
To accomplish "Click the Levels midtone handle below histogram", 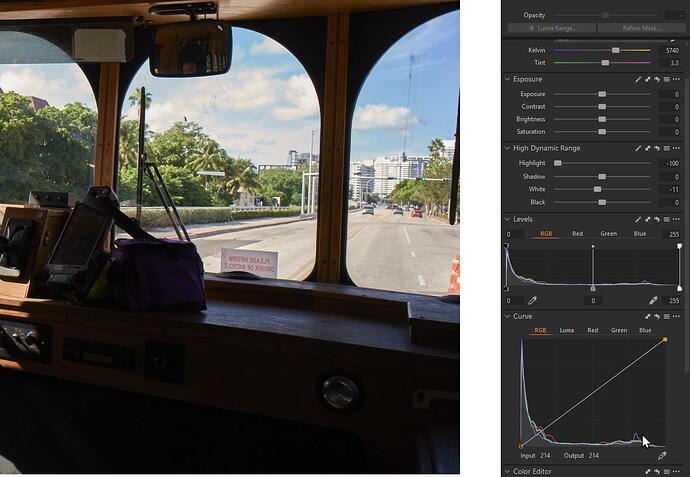I will (x=593, y=288).
